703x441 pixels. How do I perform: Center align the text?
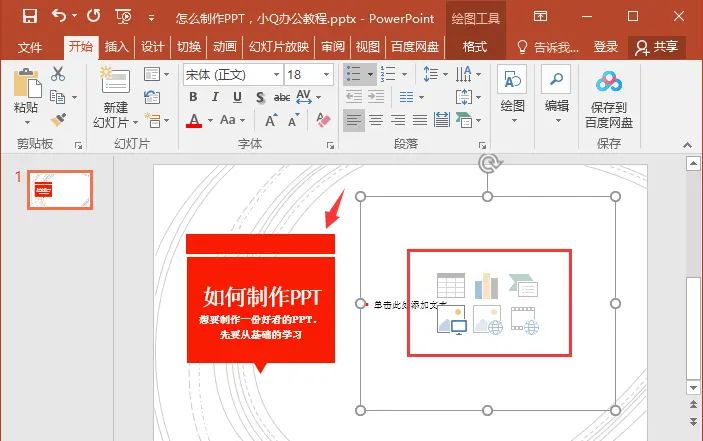[376, 120]
